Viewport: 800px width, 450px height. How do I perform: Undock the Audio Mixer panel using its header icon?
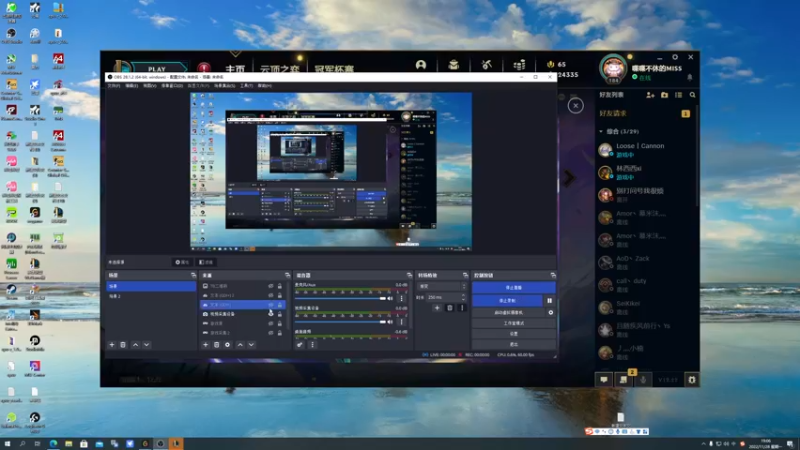pos(409,275)
